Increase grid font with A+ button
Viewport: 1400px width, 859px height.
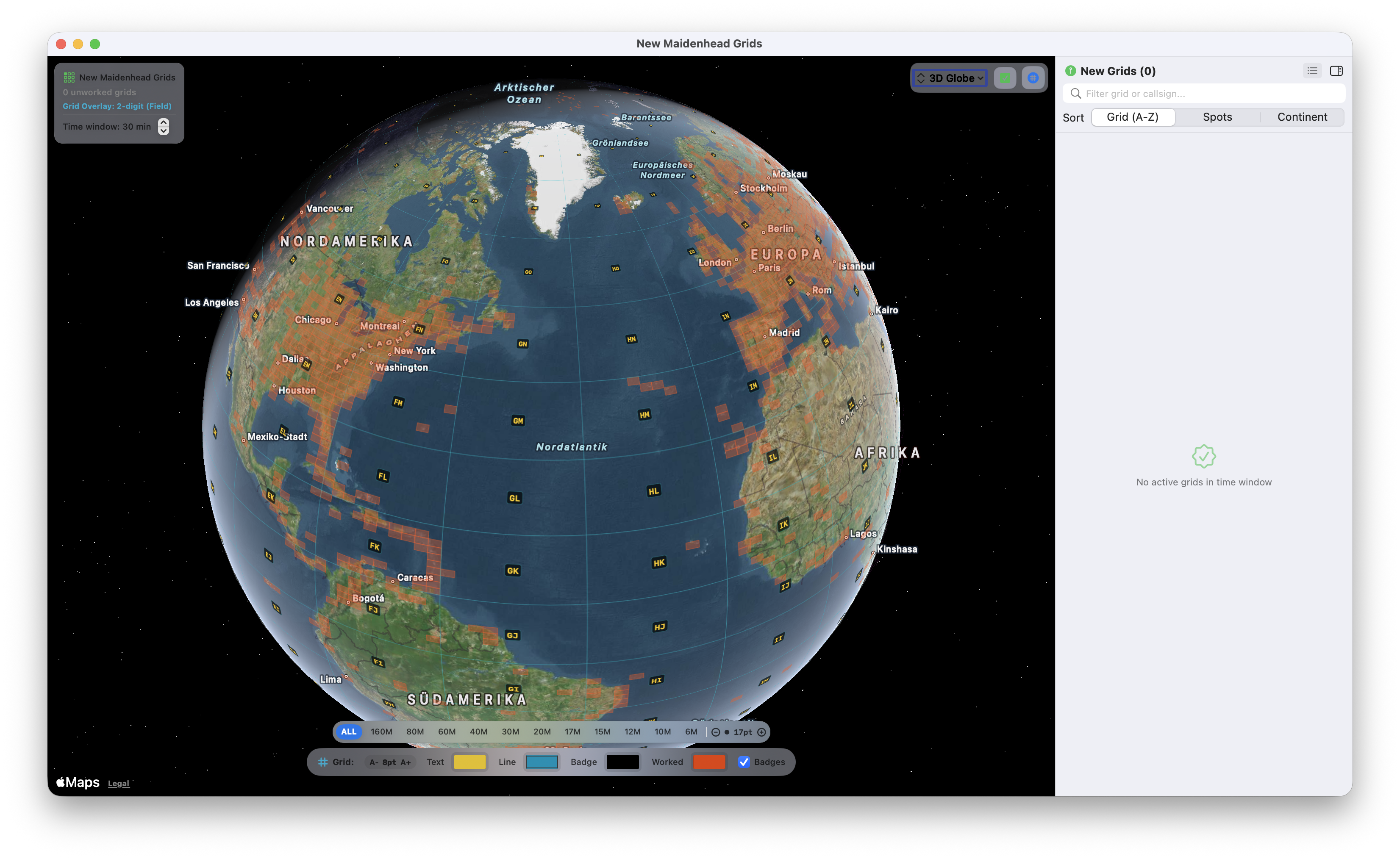(x=406, y=762)
